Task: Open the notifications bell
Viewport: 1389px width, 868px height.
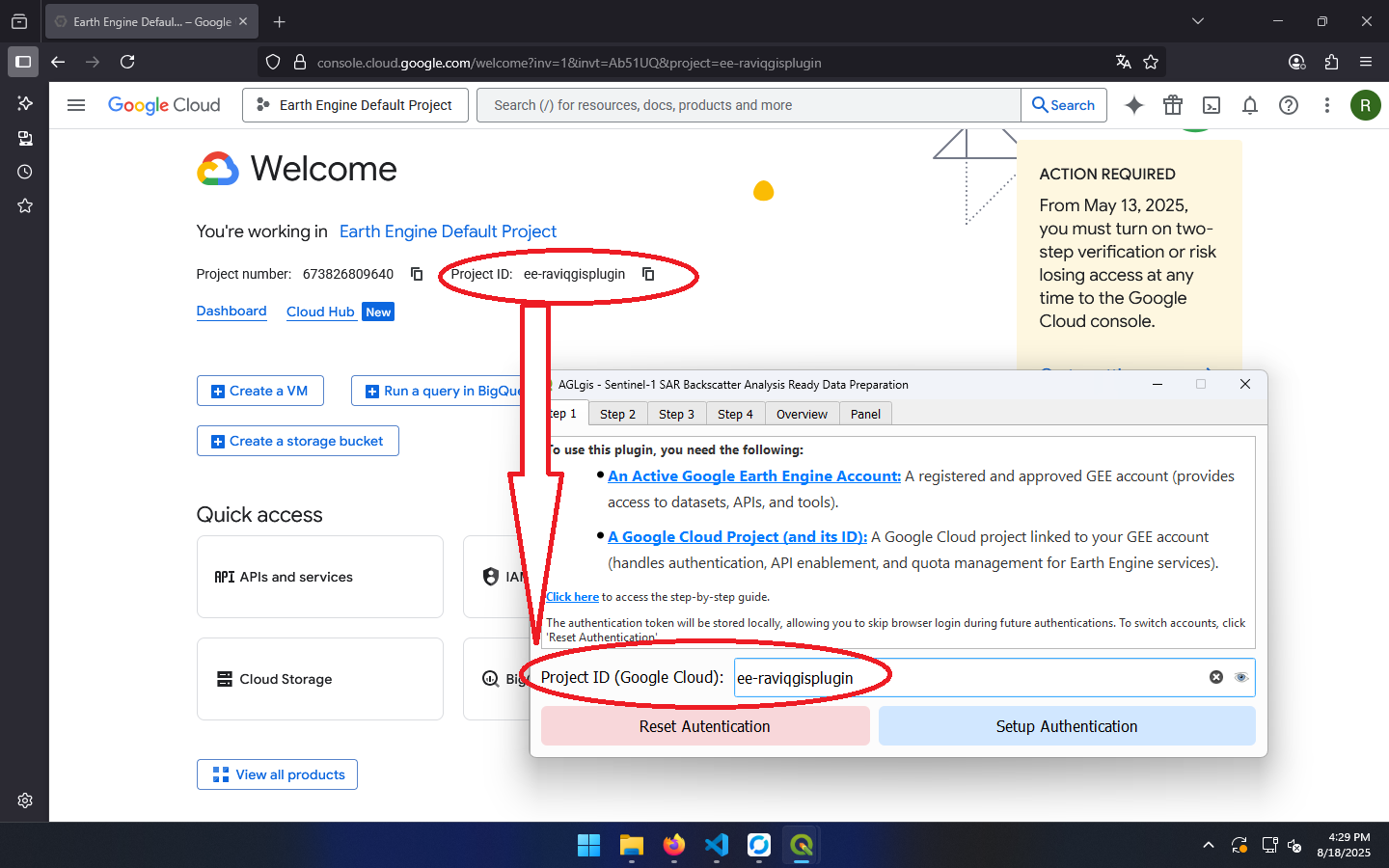Action: click(x=1250, y=105)
